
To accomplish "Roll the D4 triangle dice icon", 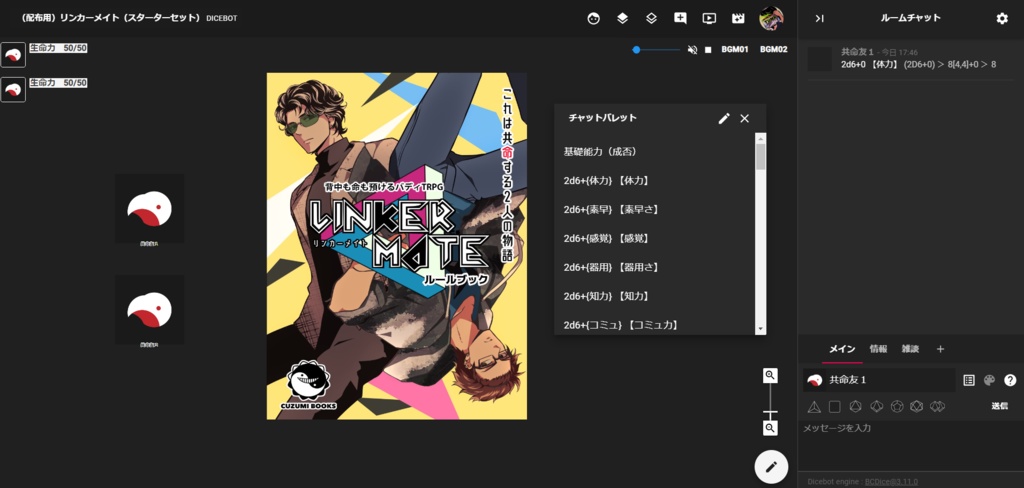I will pyautogui.click(x=814, y=406).
